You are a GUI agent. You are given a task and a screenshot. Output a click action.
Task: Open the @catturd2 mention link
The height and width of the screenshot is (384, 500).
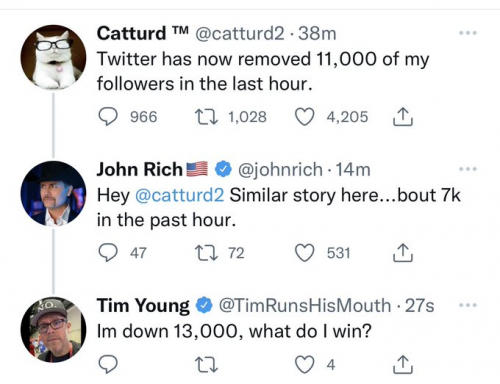point(179,195)
